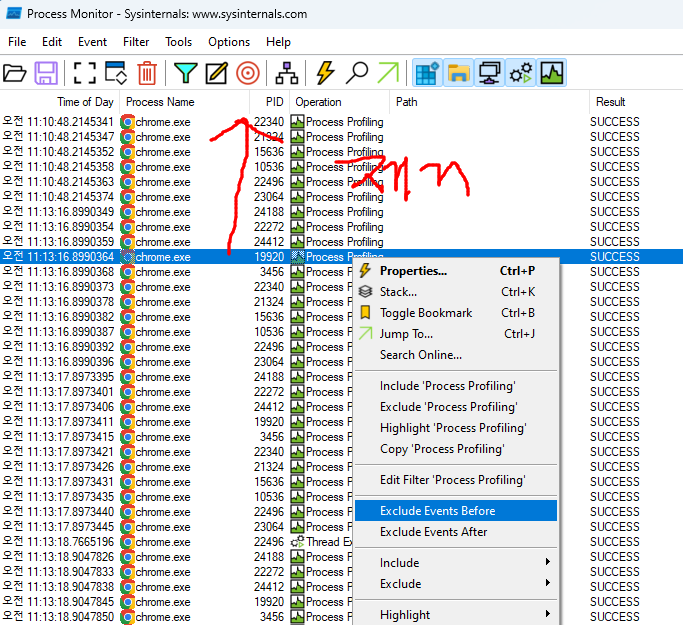Open the Tools menu

click(179, 42)
